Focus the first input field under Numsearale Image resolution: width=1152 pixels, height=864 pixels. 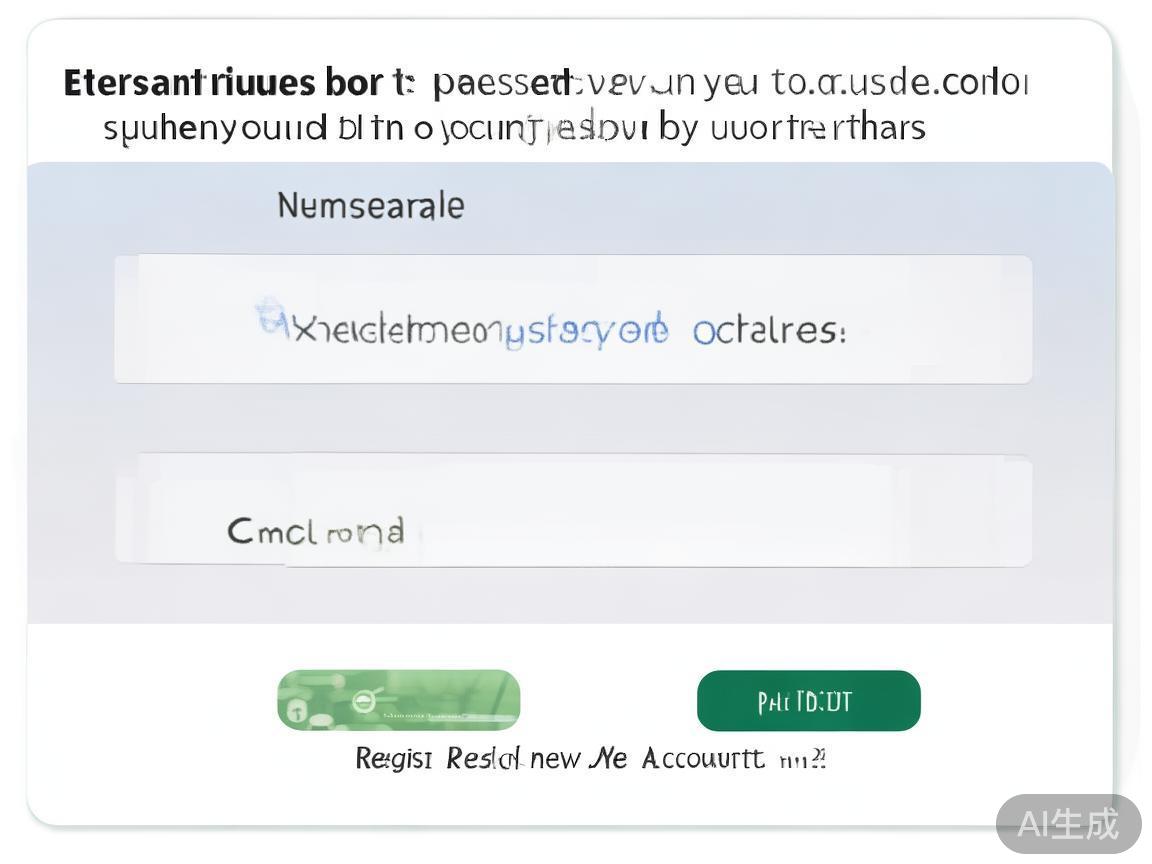pos(573,320)
